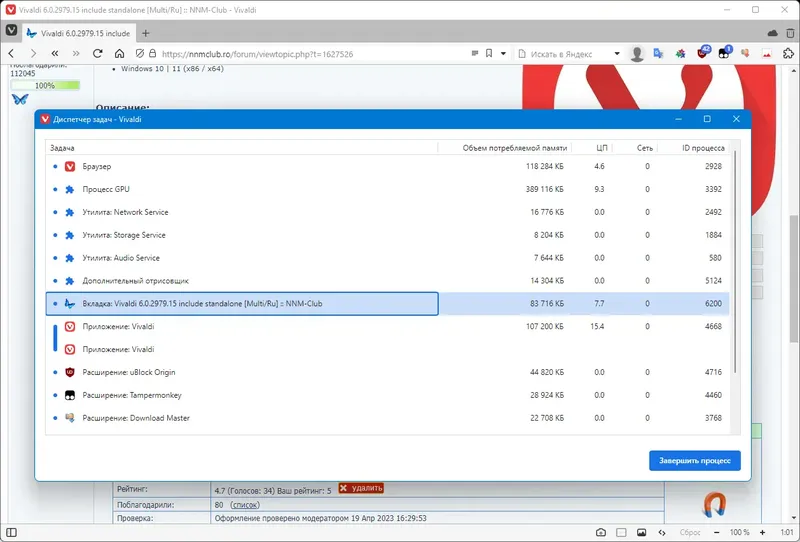
Task: Select the Процесс GPU row
Action: pos(388,189)
